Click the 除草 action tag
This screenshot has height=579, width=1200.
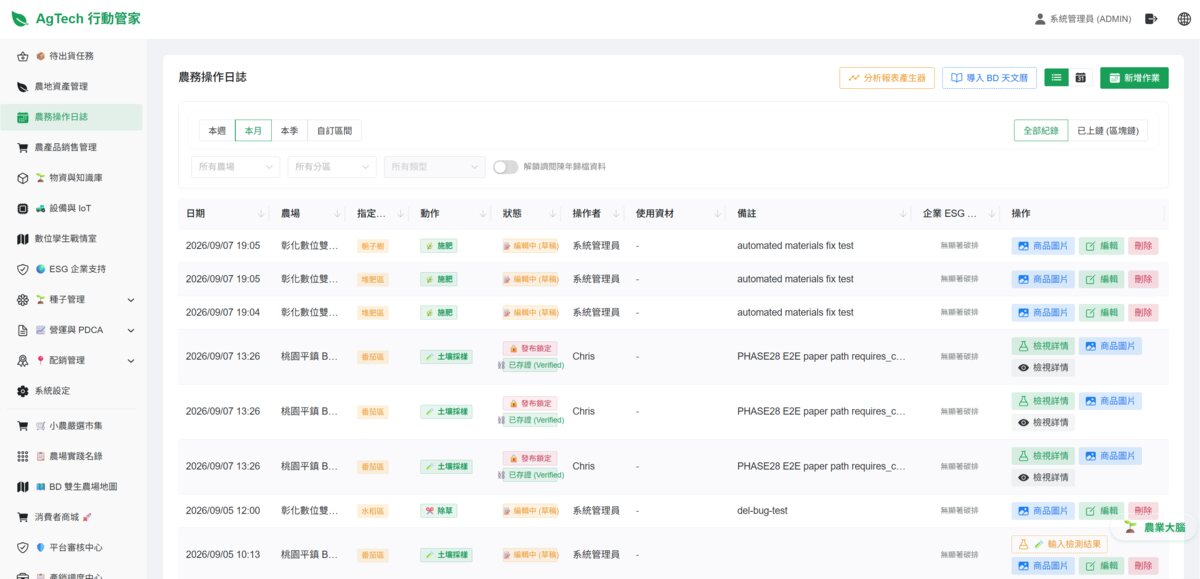pyautogui.click(x=439, y=511)
